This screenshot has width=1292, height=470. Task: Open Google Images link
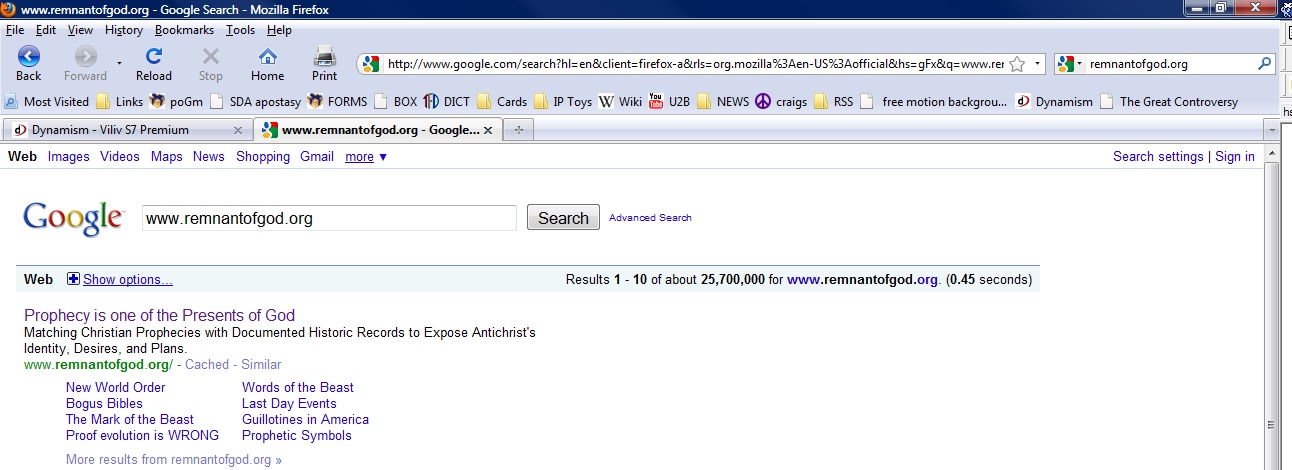pos(69,157)
